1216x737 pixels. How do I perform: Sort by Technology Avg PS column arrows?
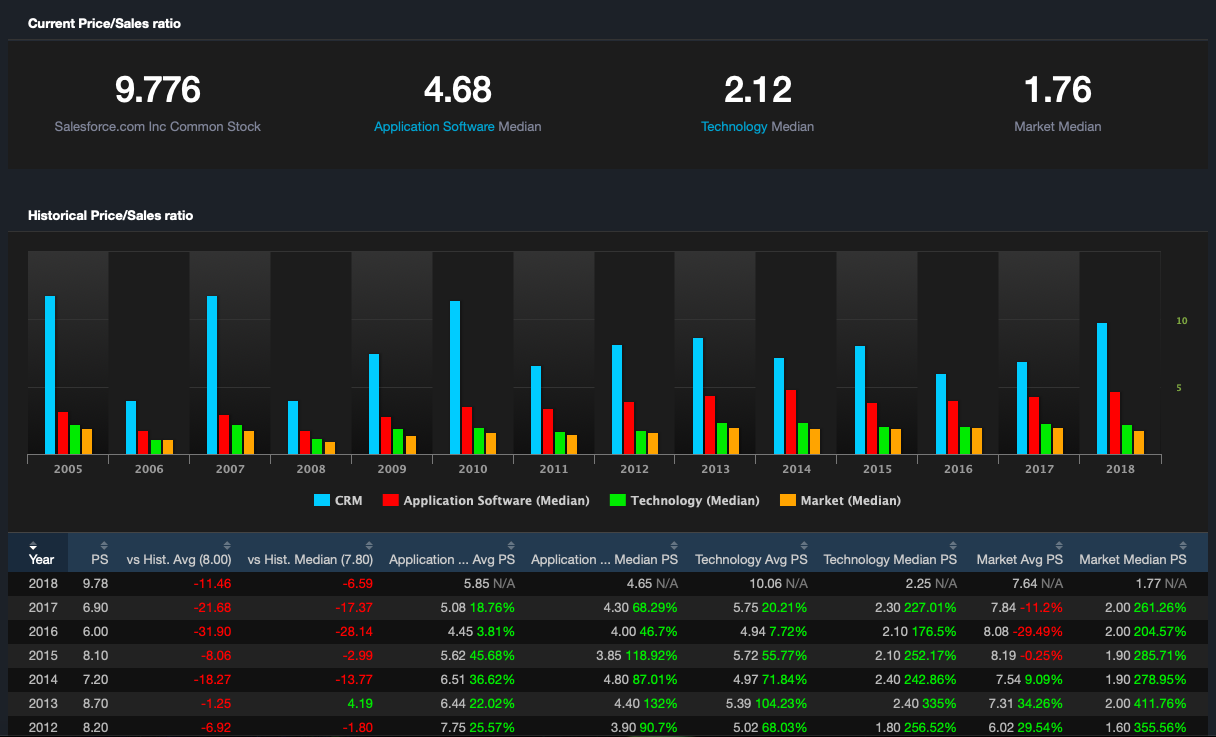coord(803,545)
